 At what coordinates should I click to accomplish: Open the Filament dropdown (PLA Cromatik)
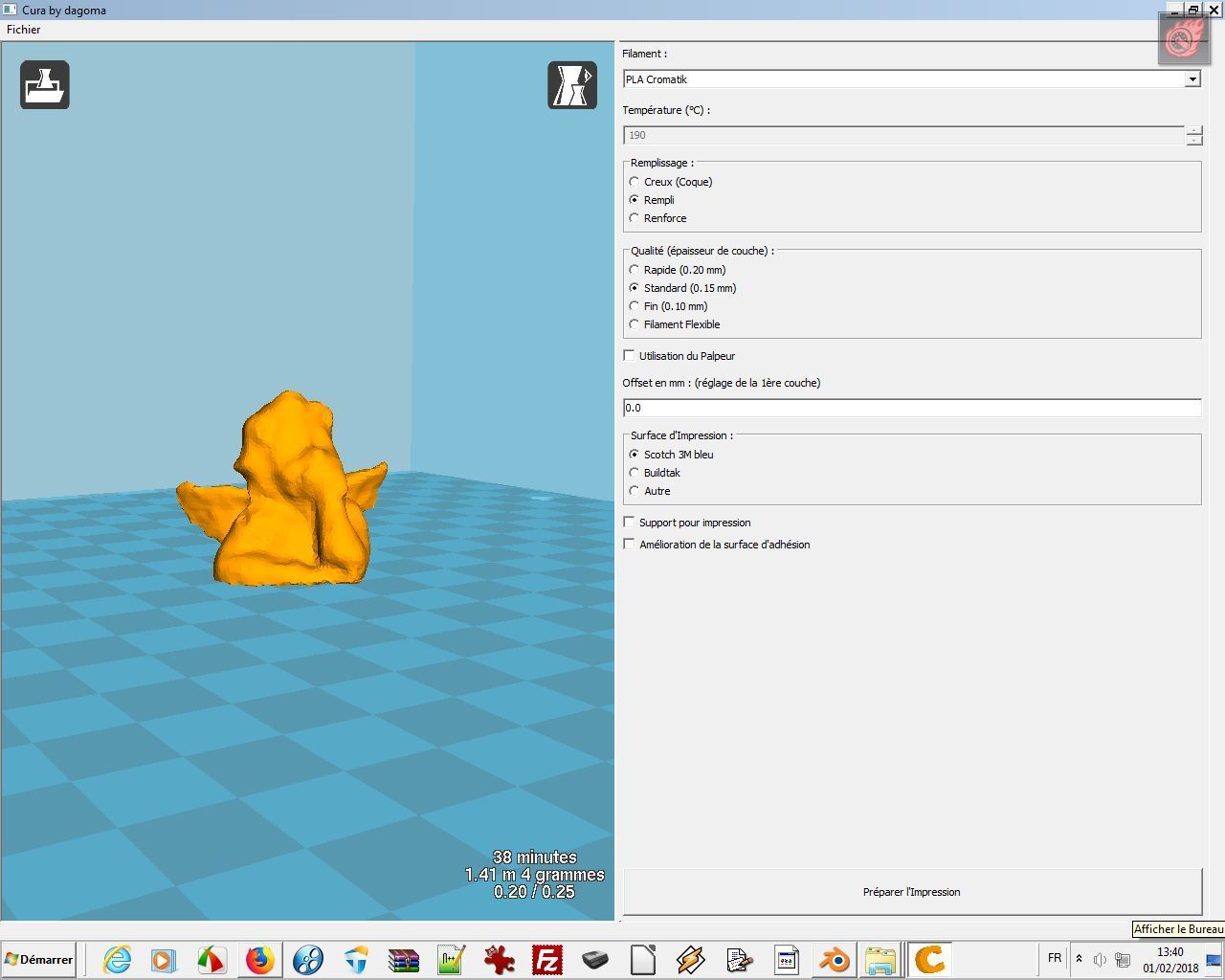tap(912, 79)
